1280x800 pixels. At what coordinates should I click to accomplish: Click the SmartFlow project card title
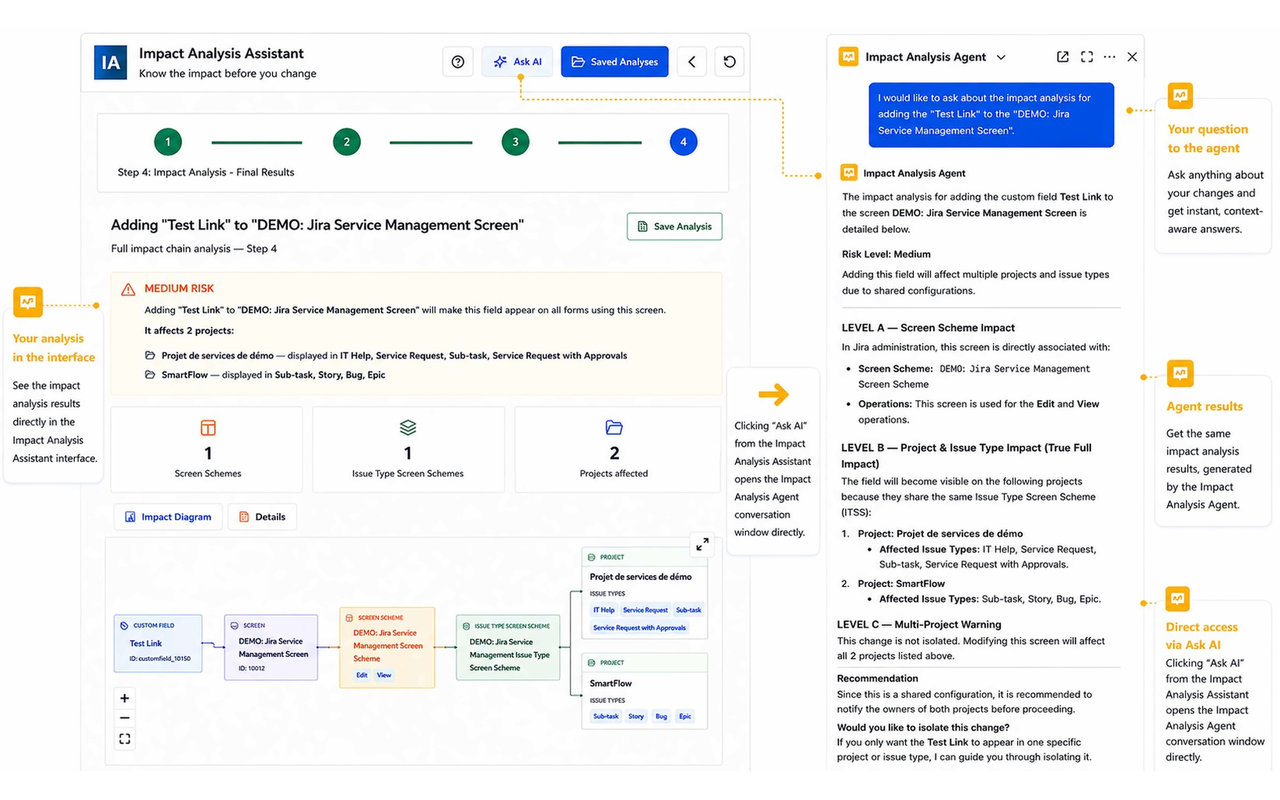click(x=611, y=683)
